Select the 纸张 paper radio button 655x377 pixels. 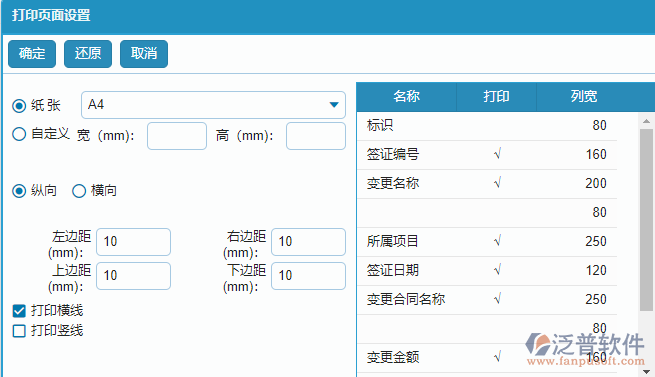[x=19, y=106]
